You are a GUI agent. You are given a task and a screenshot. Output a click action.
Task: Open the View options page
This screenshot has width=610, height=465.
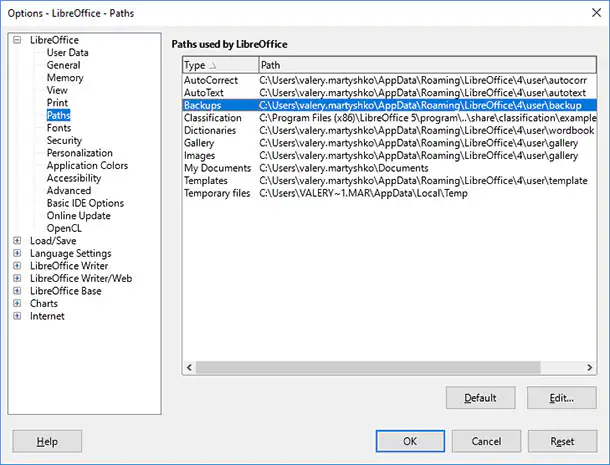[57, 90]
